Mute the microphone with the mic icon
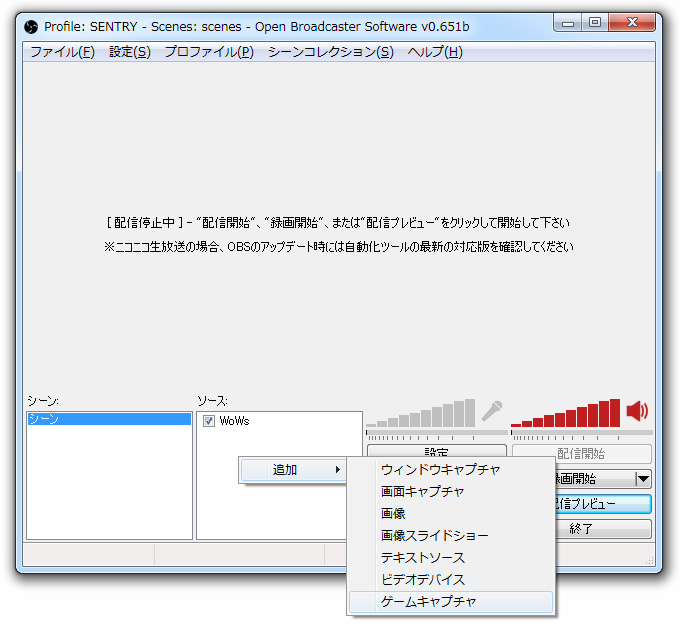689x632 pixels. click(492, 411)
